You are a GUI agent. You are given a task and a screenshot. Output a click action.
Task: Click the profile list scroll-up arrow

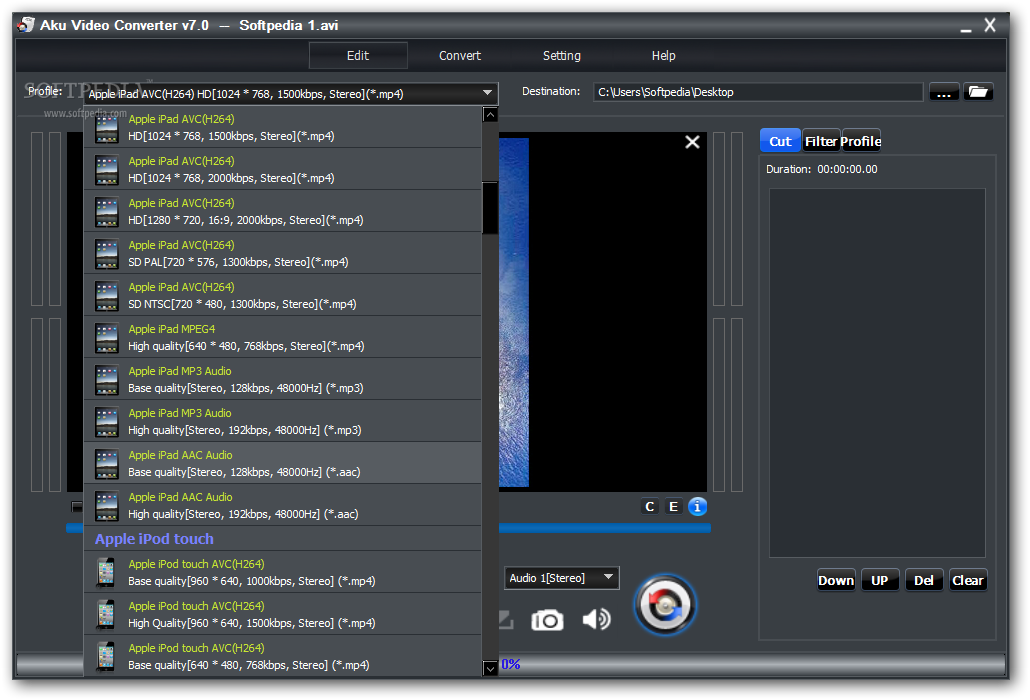(490, 115)
